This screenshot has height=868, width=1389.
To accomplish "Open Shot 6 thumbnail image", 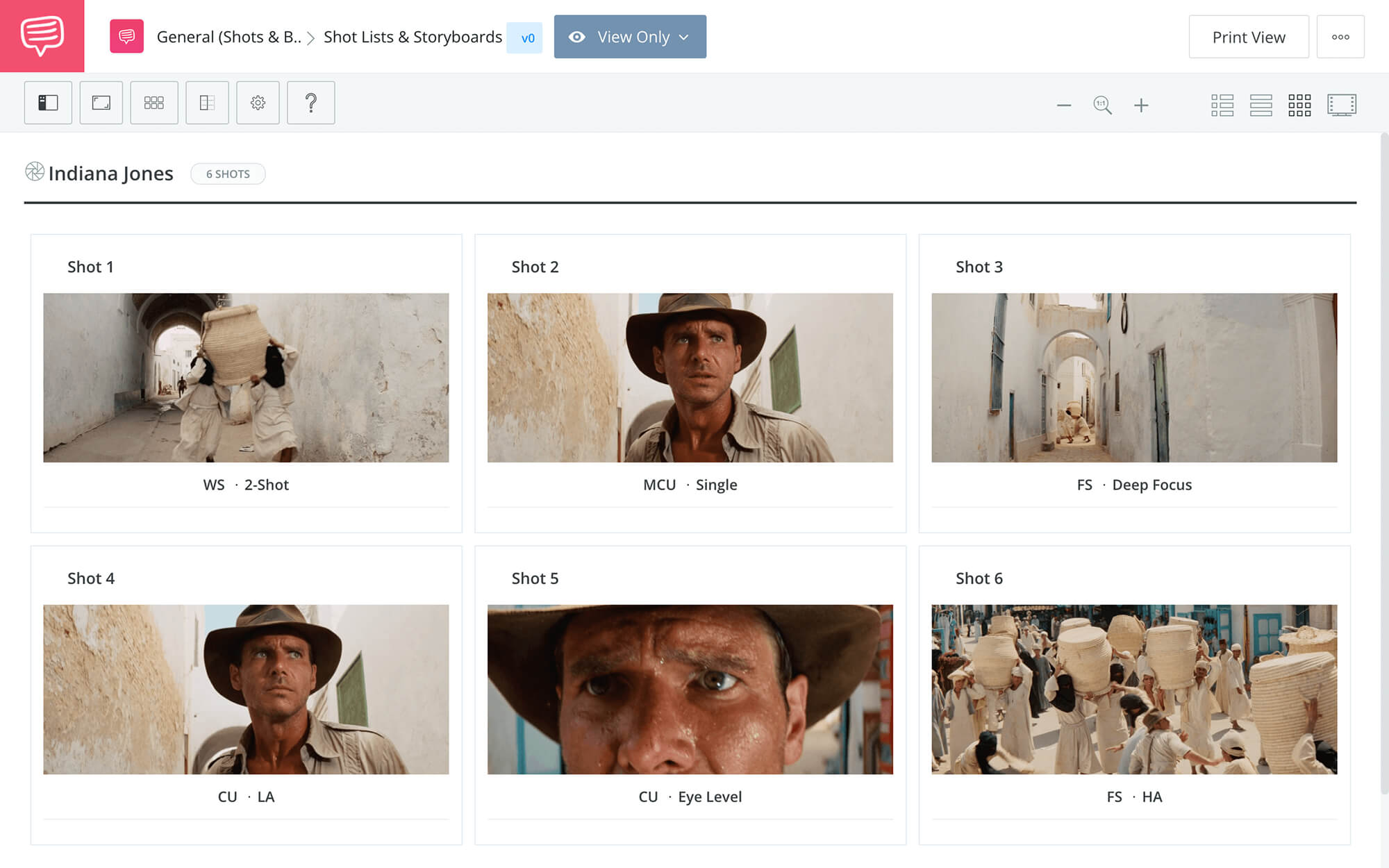I will [x=1134, y=690].
